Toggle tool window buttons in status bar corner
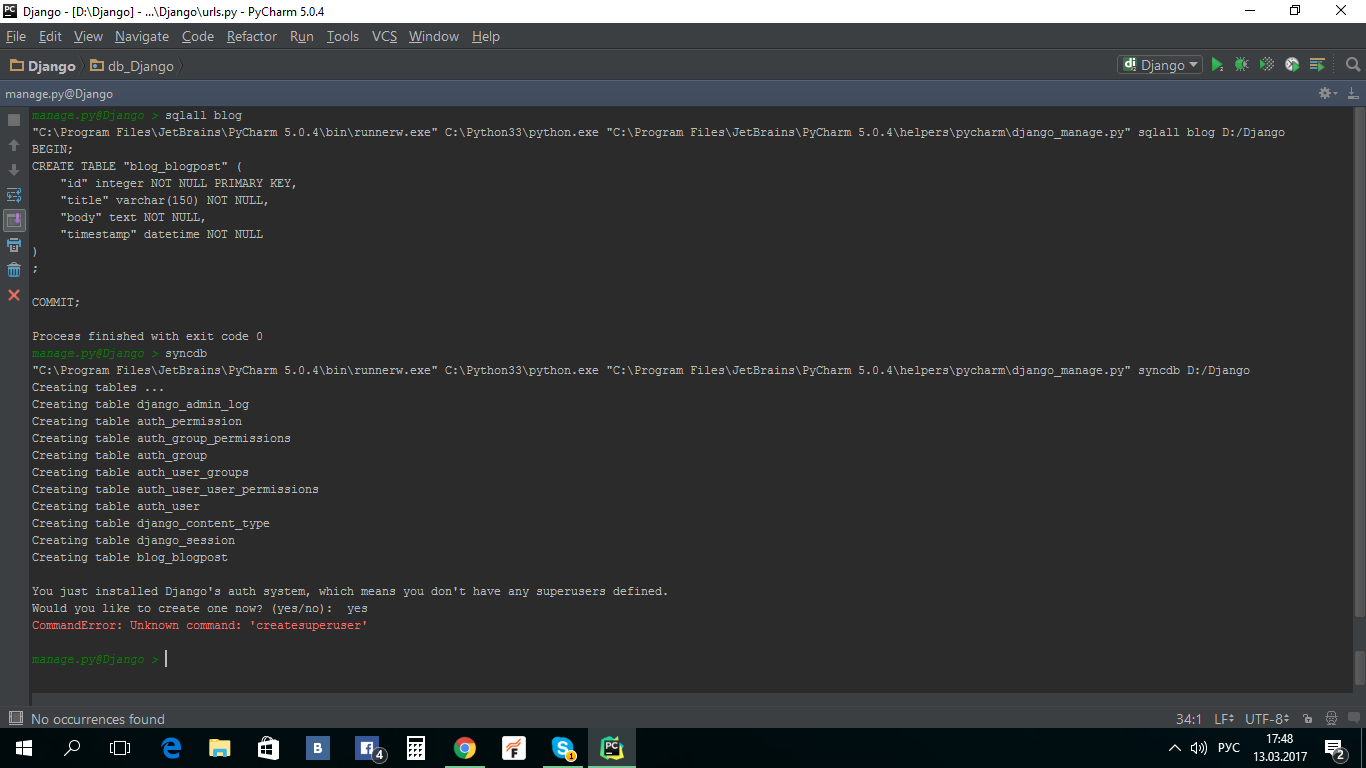 [15, 718]
